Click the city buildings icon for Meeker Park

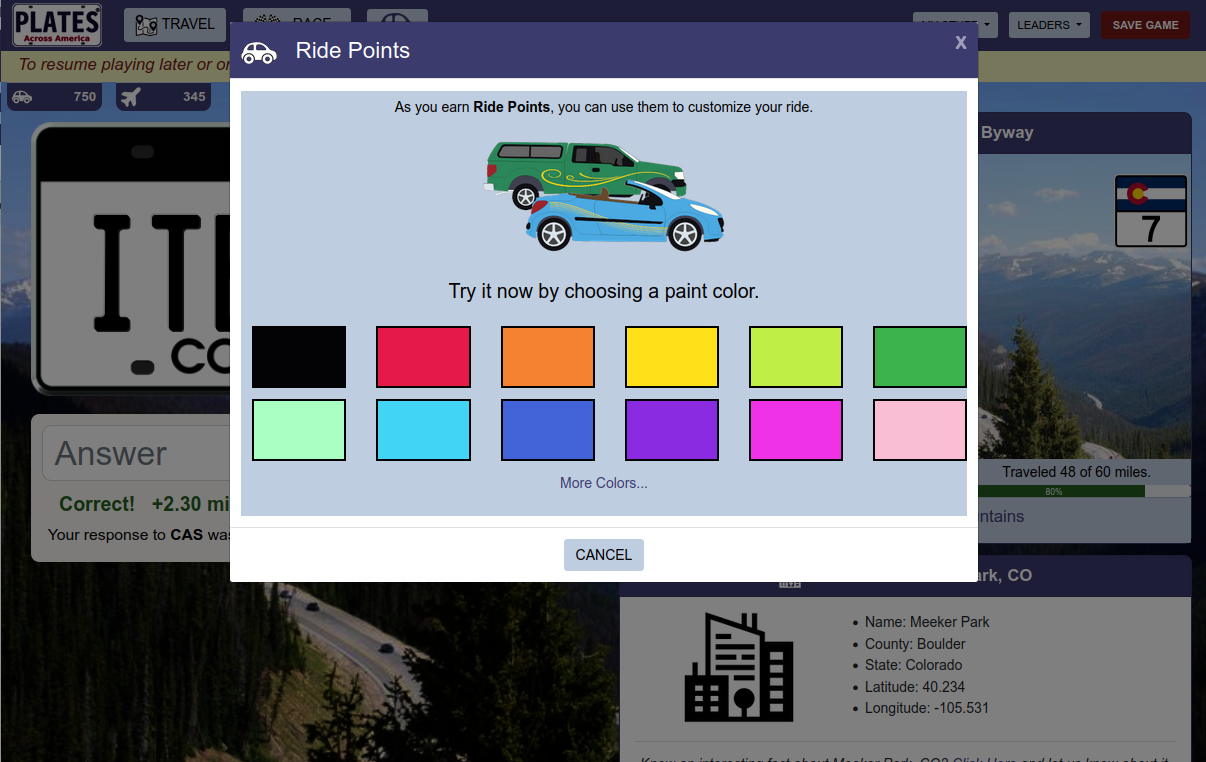point(739,668)
